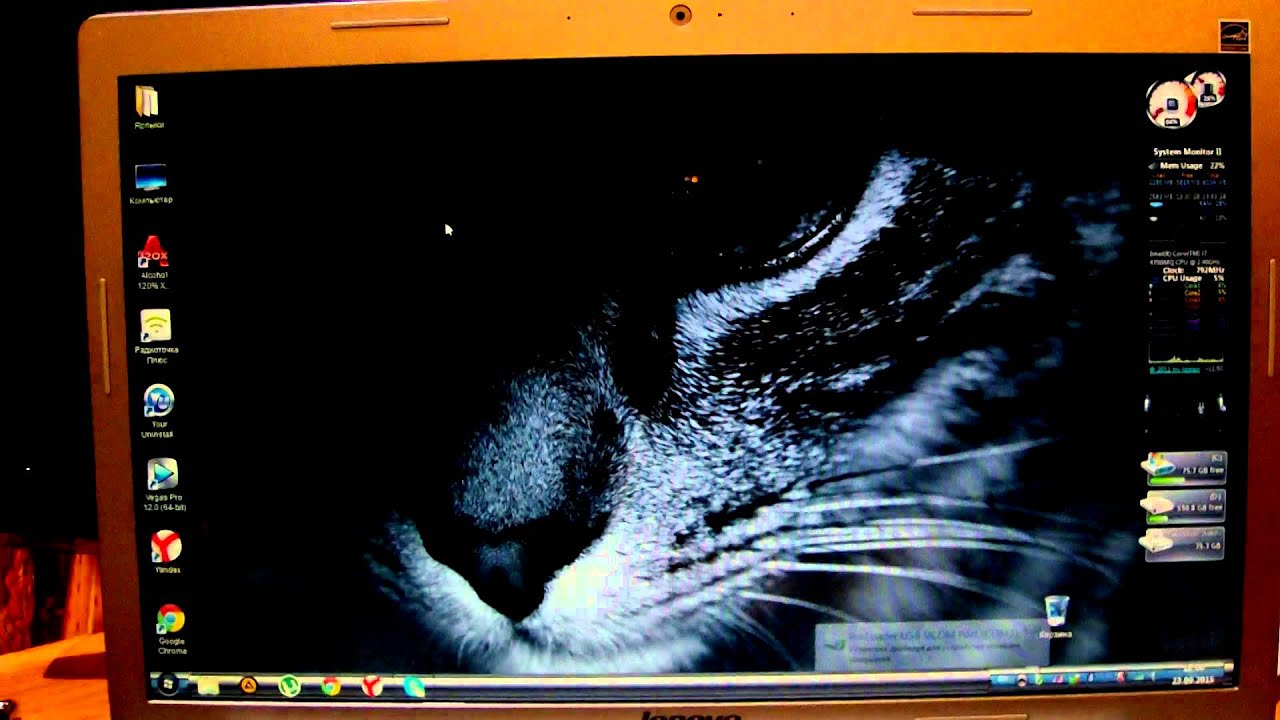
Task: Click the System Monitor II gadget title
Action: pos(1187,152)
